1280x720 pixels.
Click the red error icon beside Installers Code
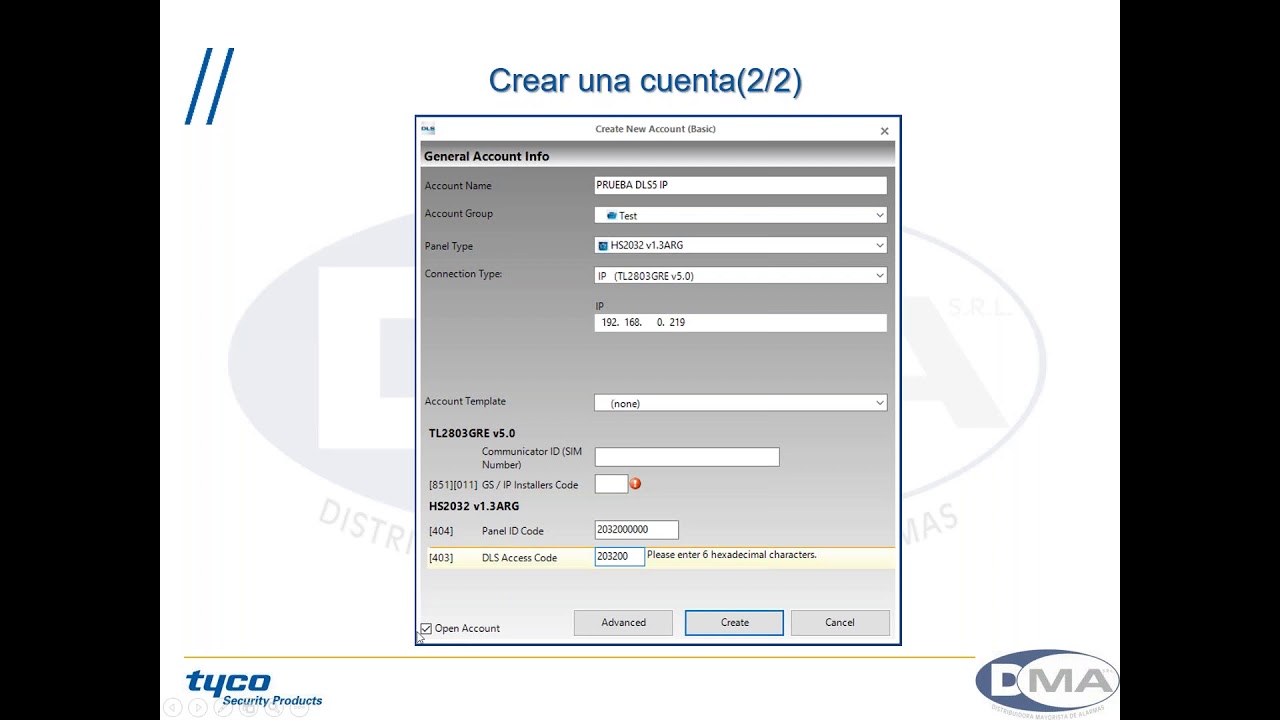(x=635, y=484)
